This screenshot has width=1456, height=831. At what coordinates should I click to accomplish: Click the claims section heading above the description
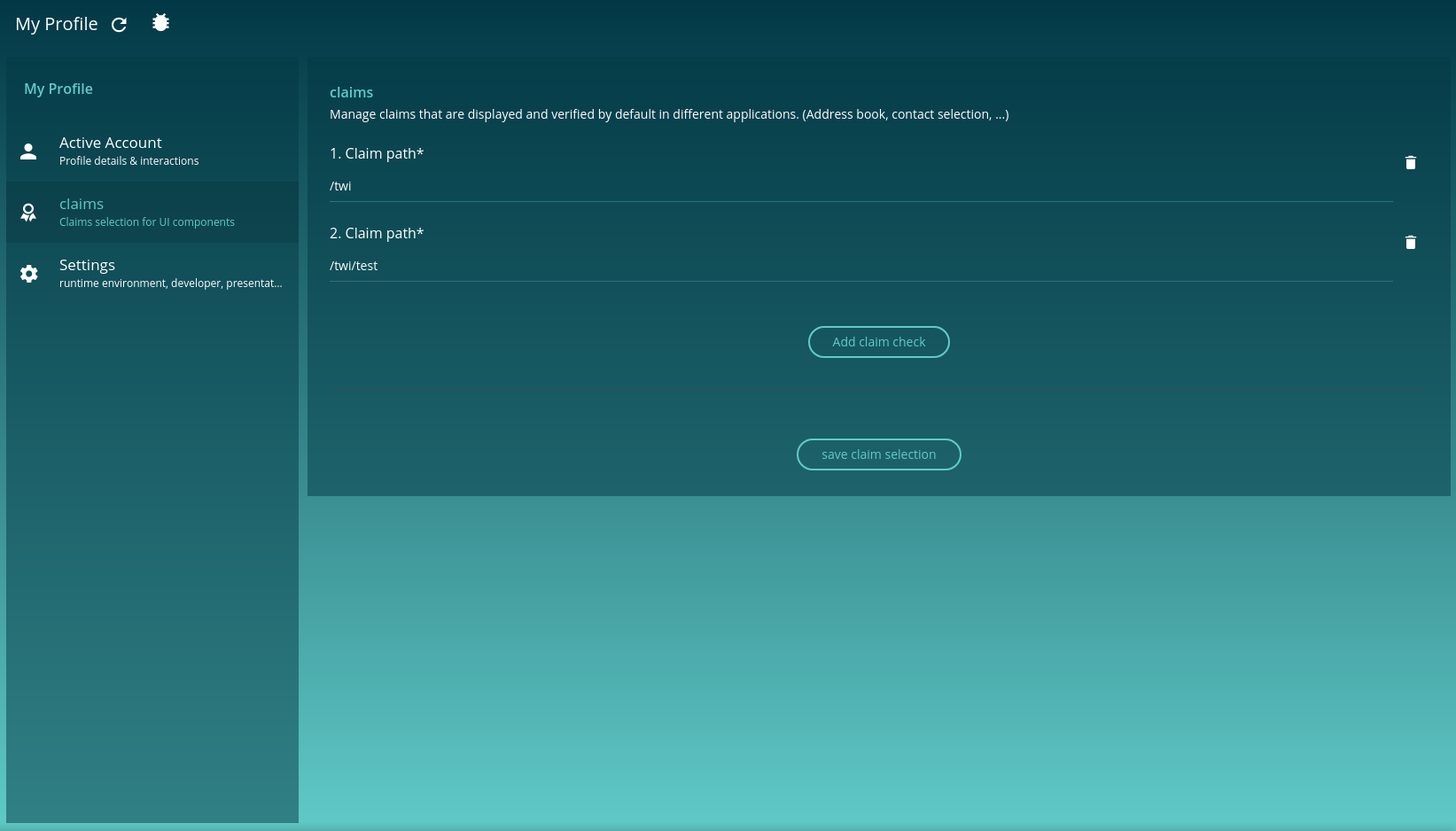tap(351, 92)
